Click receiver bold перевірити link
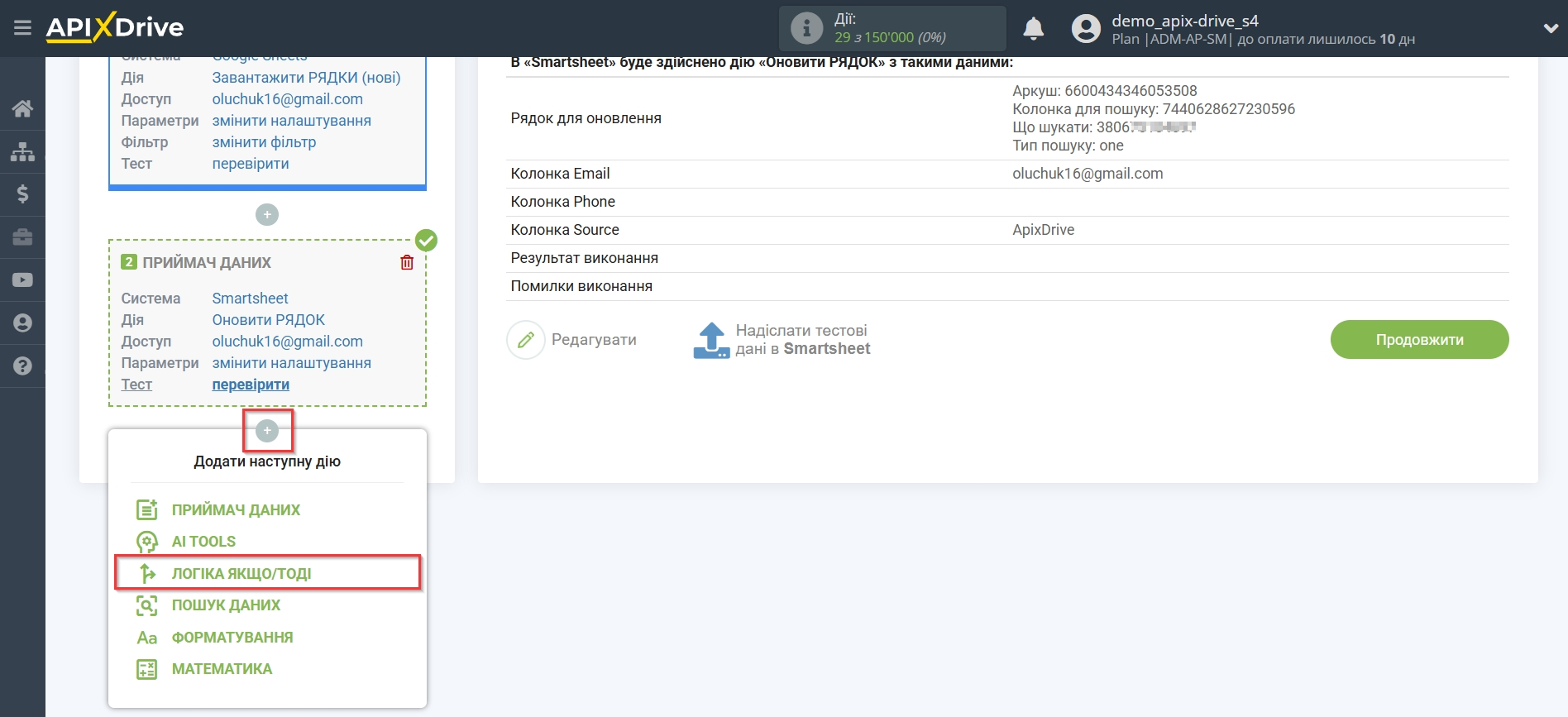The height and width of the screenshot is (717, 1568). pyautogui.click(x=251, y=385)
